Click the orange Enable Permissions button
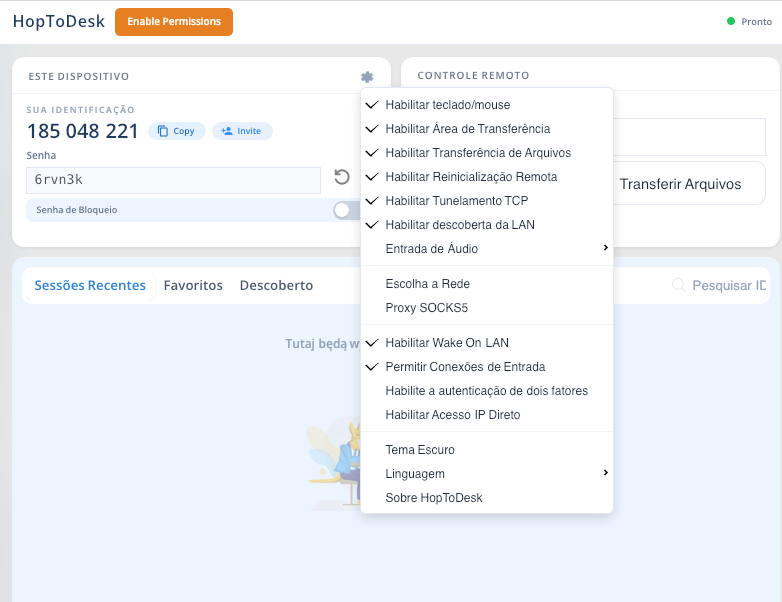The height and width of the screenshot is (602, 782). point(174,22)
